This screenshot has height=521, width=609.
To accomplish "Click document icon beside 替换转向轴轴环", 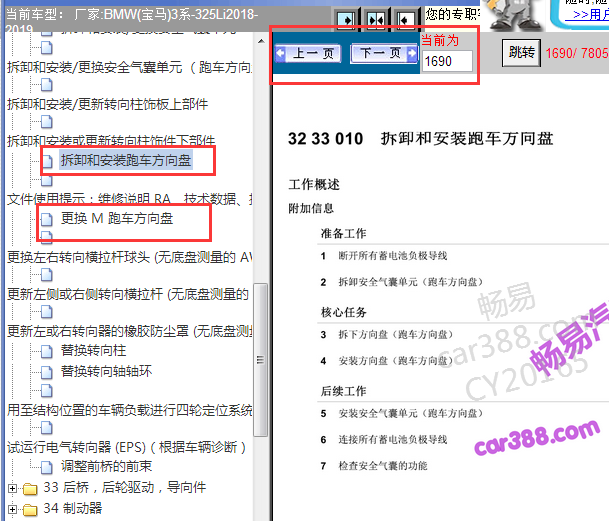I will (x=47, y=372).
